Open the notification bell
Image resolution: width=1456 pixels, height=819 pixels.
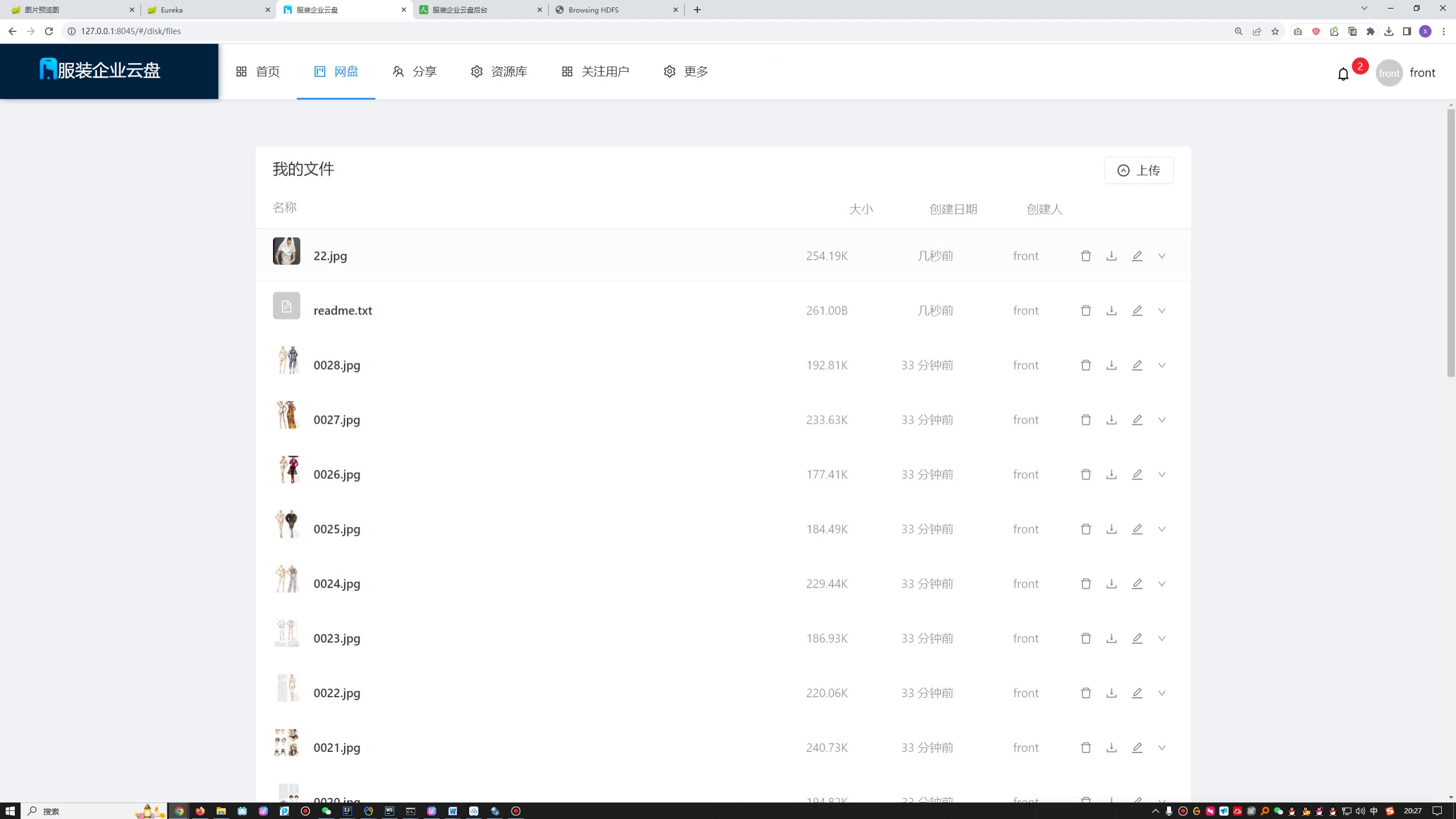tap(1343, 74)
